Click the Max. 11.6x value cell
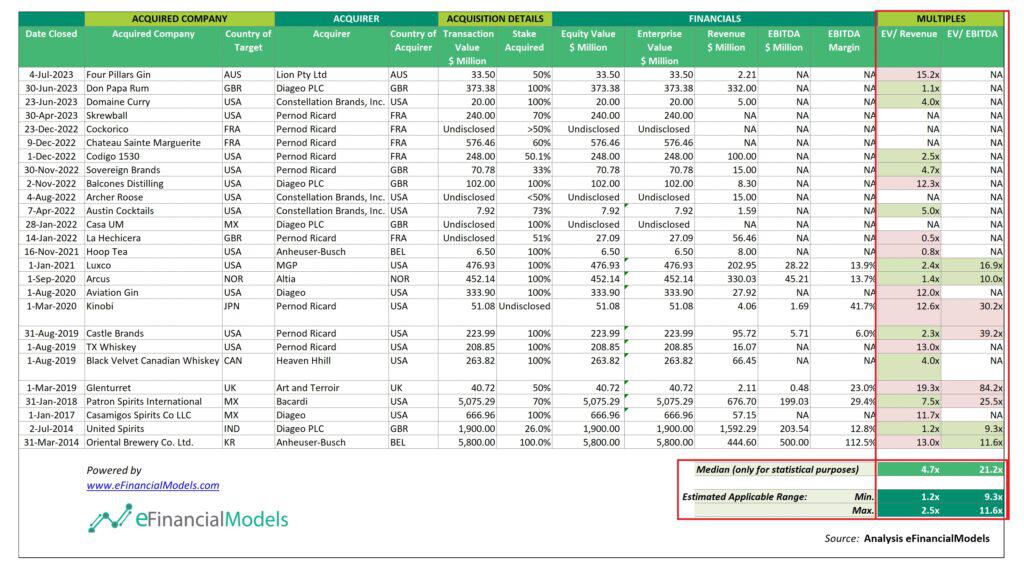The width and height of the screenshot is (1024, 572). 973,511
